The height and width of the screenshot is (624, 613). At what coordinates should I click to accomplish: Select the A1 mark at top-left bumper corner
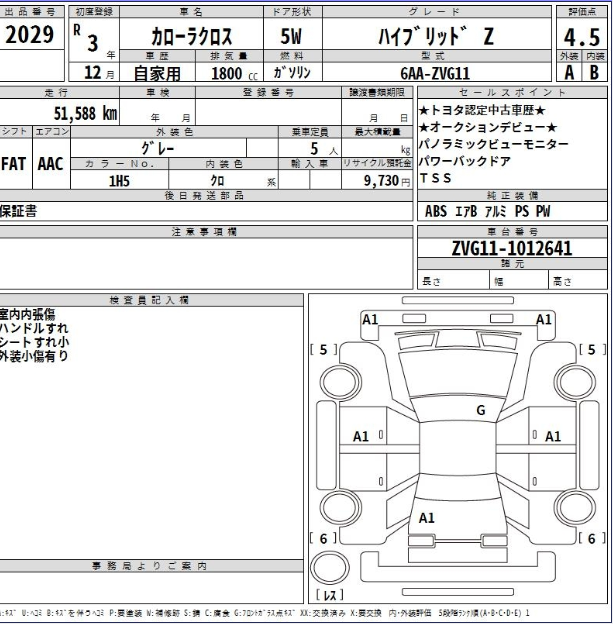pos(370,319)
